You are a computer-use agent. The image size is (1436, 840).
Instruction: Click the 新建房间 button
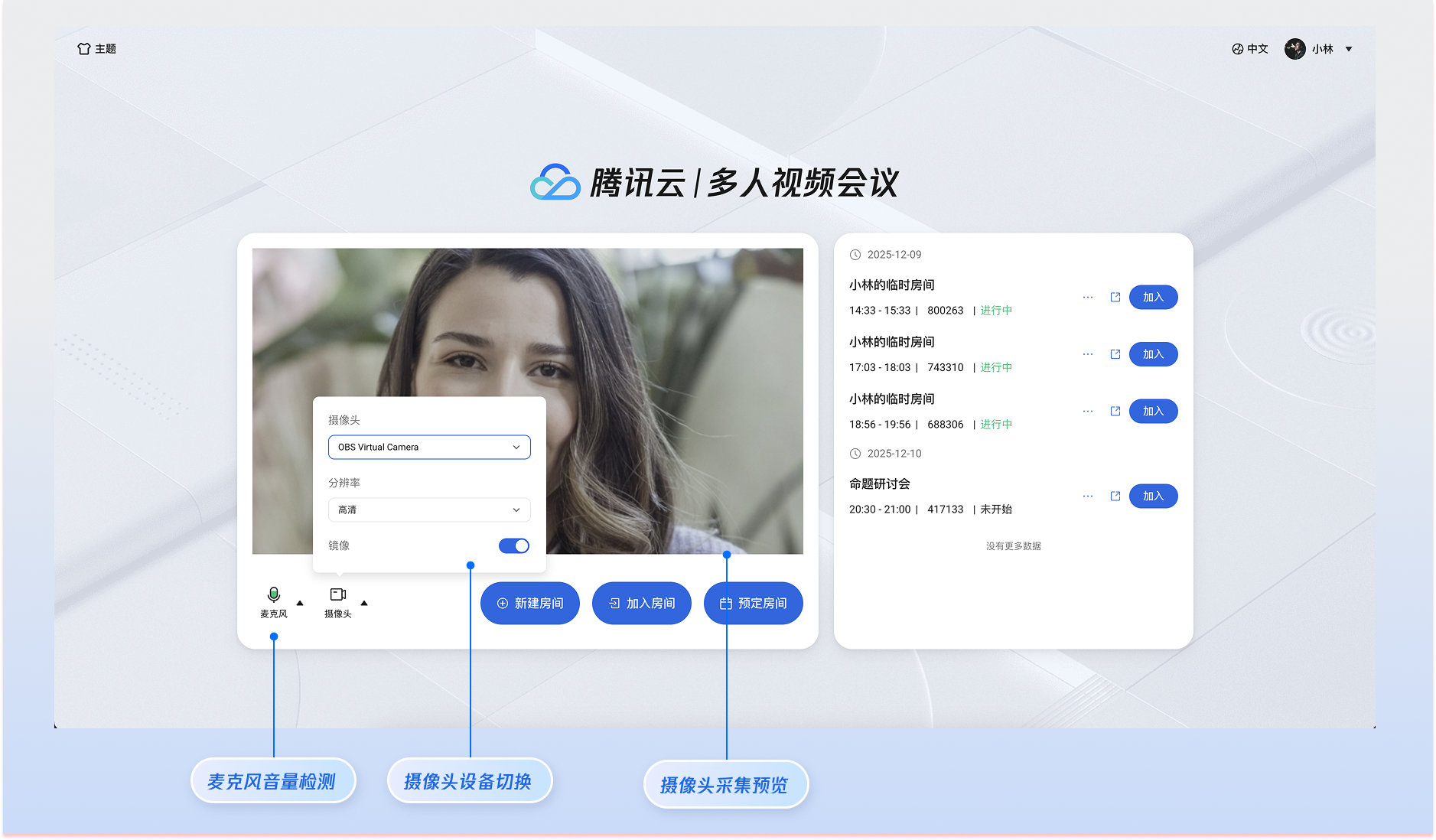(530, 604)
